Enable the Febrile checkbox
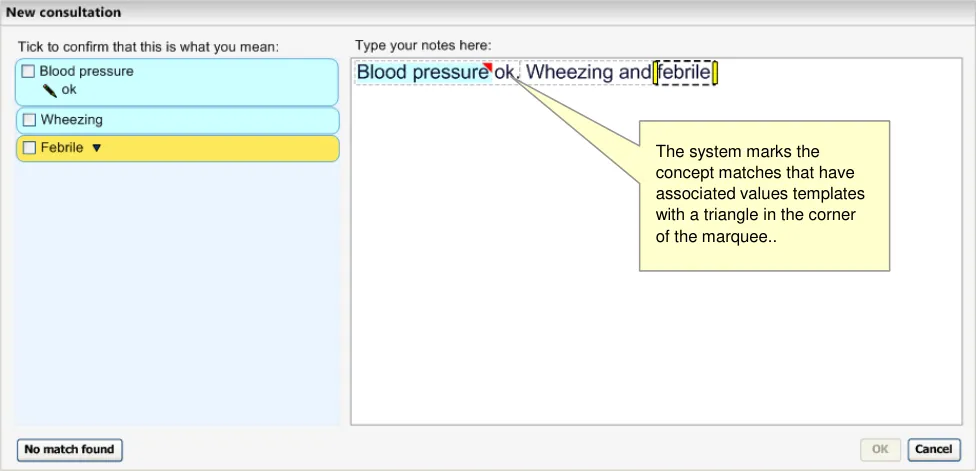 tap(28, 148)
